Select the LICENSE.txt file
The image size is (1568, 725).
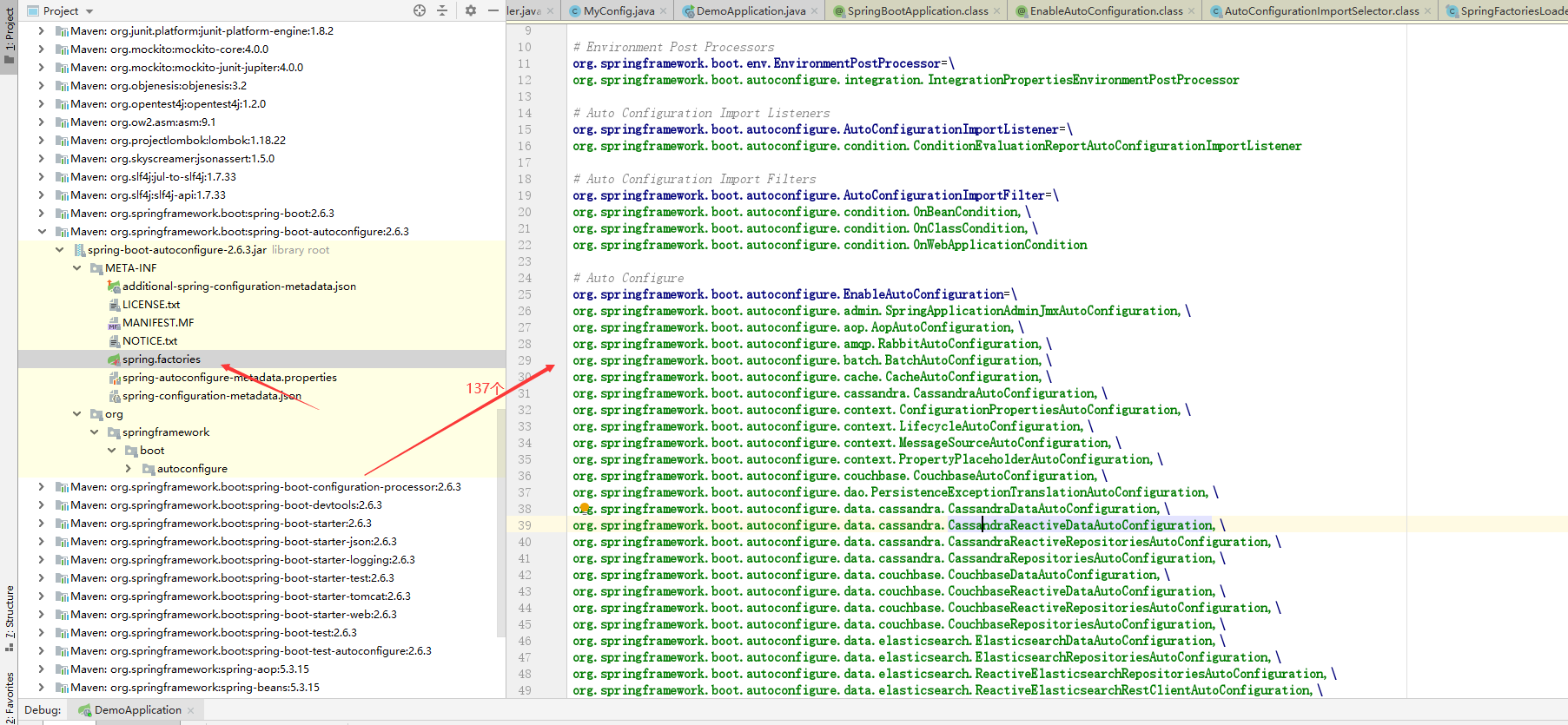[x=151, y=304]
